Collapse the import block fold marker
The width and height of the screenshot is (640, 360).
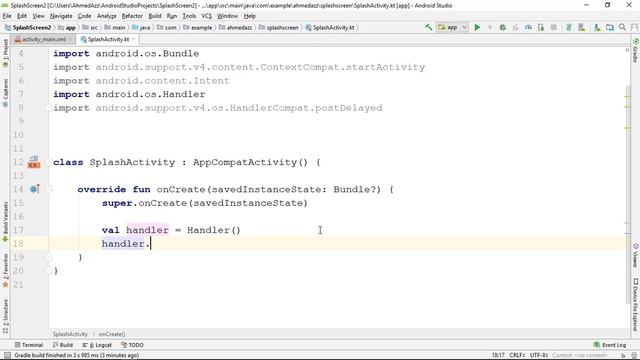pos(48,108)
